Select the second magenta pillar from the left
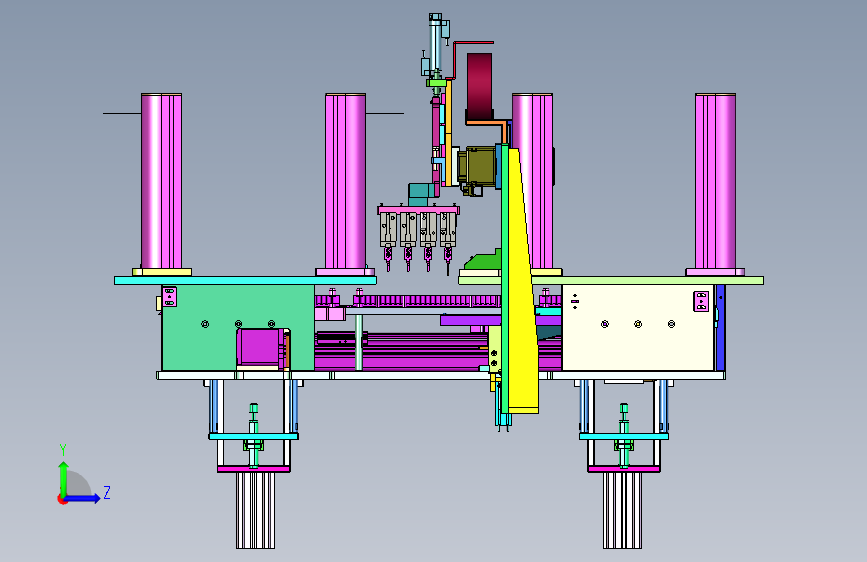 click(x=346, y=181)
